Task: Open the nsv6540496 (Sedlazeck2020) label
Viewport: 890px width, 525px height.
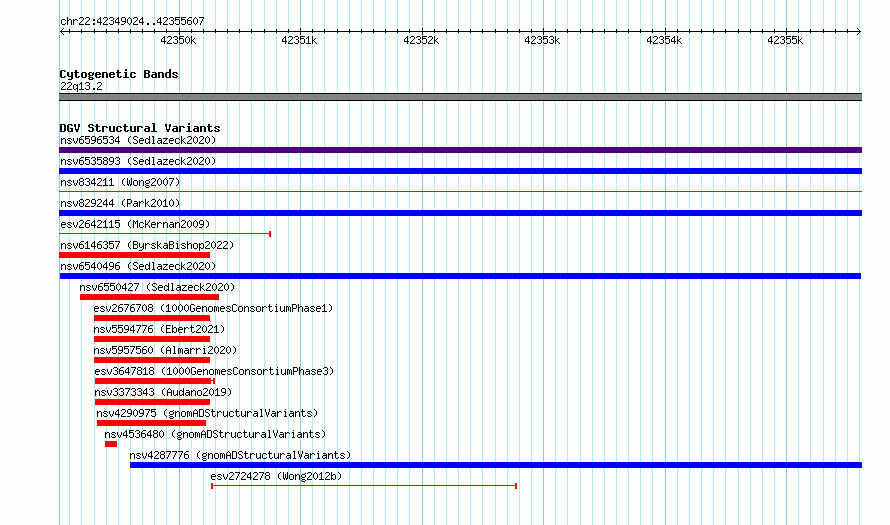Action: pos(138,266)
